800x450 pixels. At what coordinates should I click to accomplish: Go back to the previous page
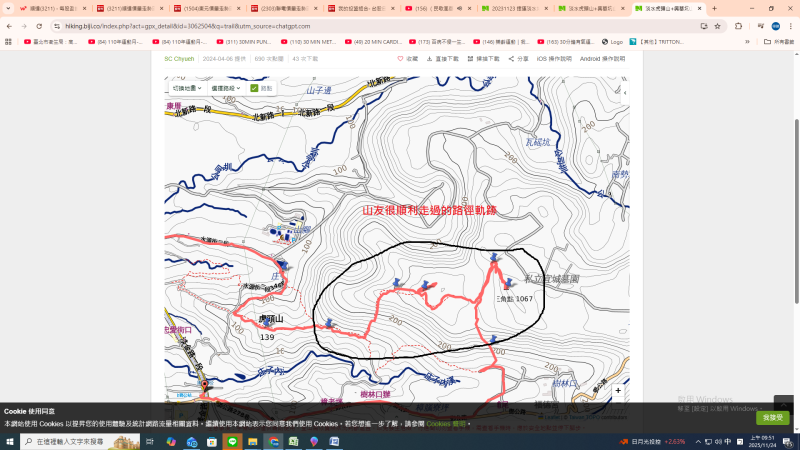[9, 26]
